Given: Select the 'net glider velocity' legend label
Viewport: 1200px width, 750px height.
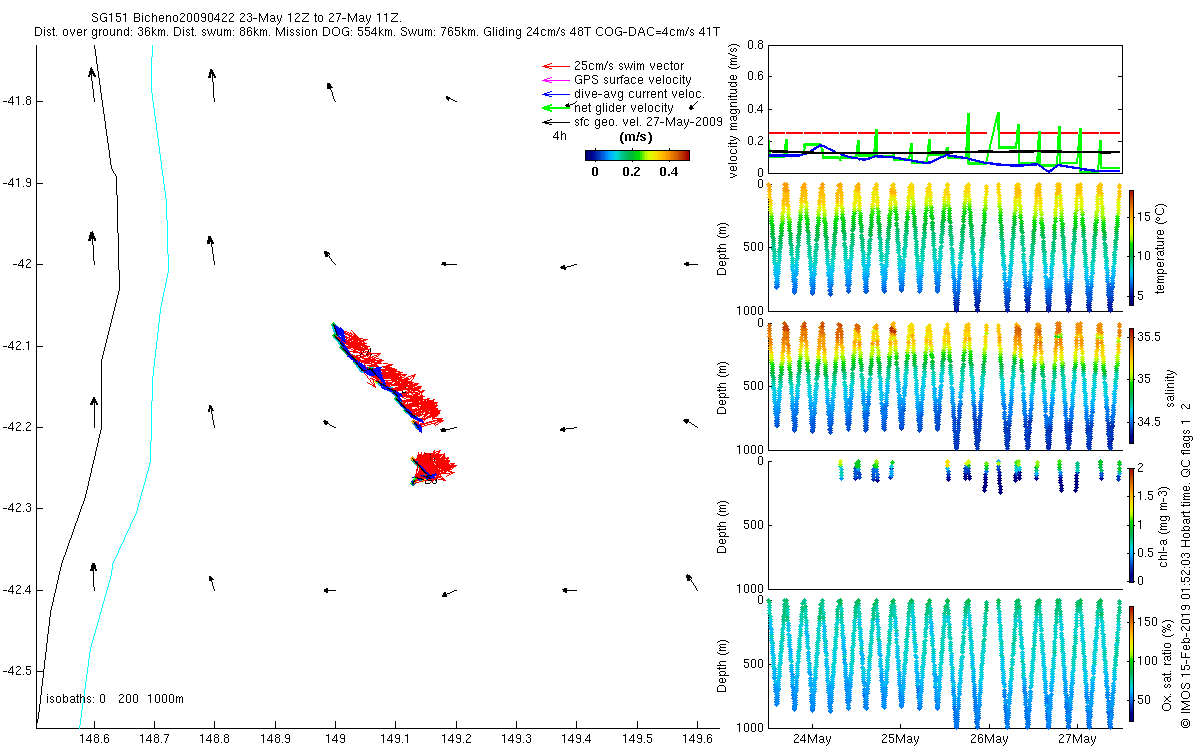Looking at the screenshot, I should tap(623, 108).
